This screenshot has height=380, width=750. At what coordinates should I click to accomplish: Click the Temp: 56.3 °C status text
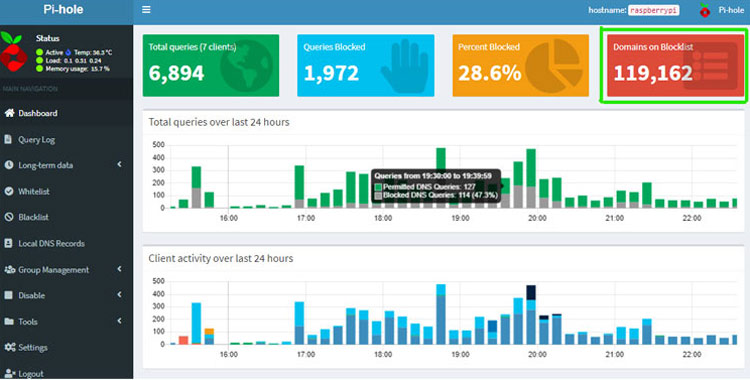pyautogui.click(x=93, y=52)
